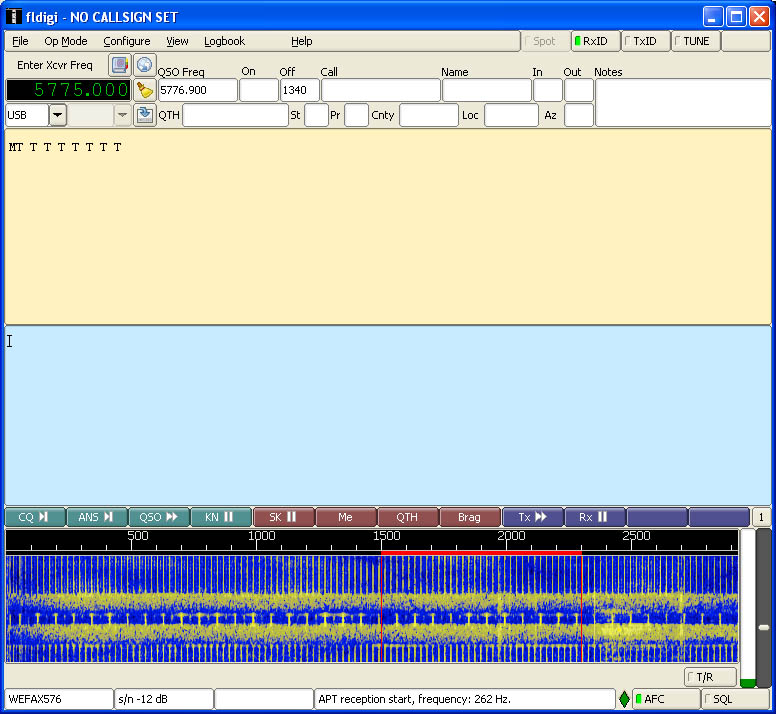The width and height of the screenshot is (776, 714).
Task: Clear QSO fields with the broom icon
Action: 145,90
